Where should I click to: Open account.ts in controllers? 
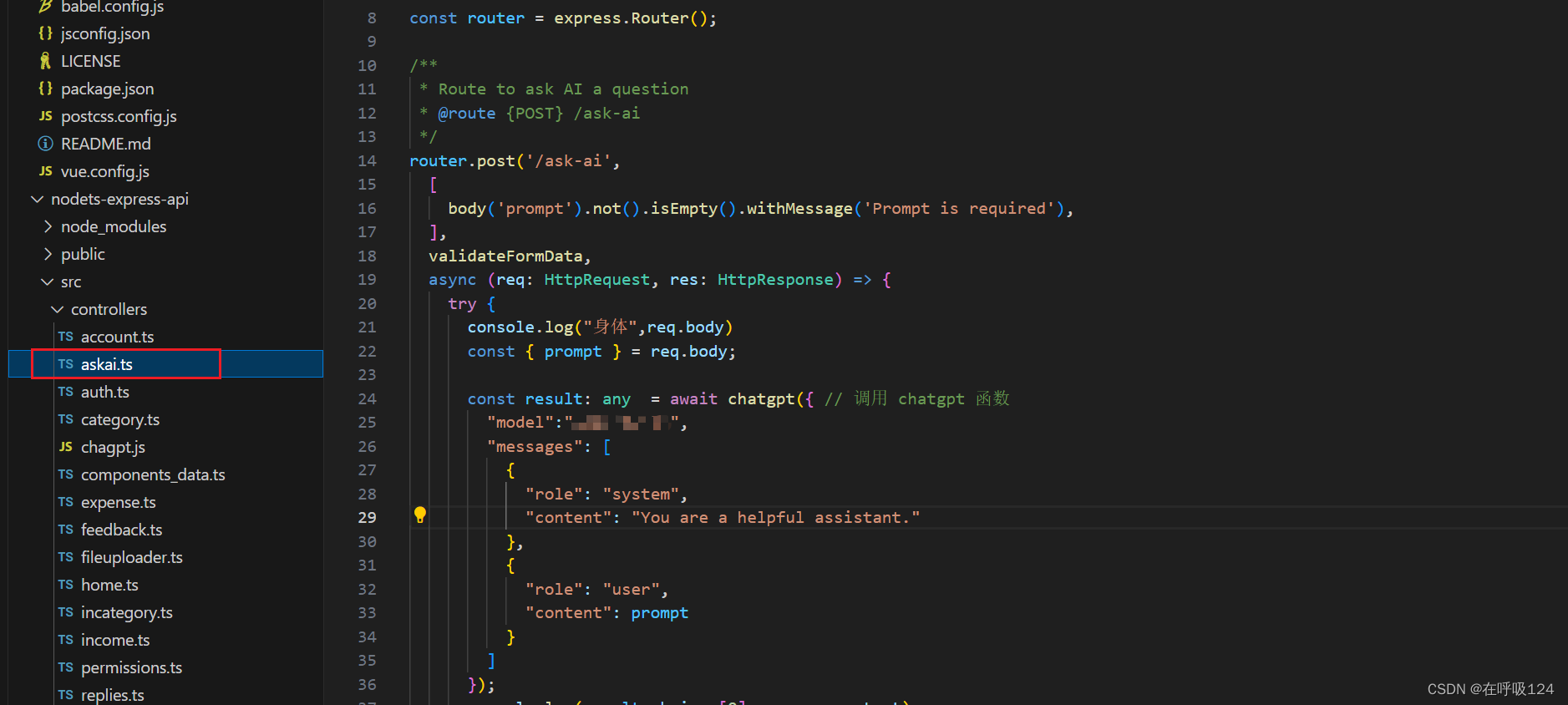(x=117, y=337)
